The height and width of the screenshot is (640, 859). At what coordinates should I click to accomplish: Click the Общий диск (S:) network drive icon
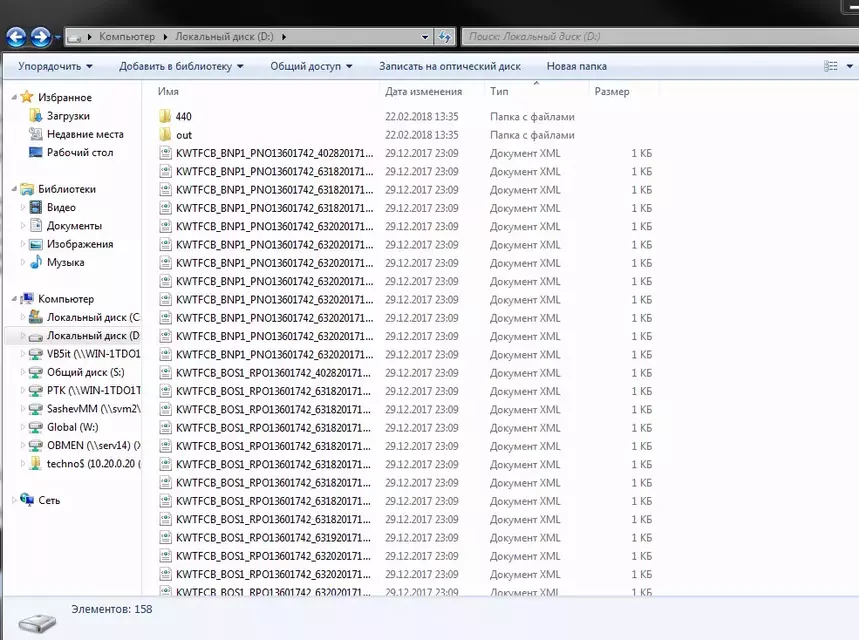pyautogui.click(x=36, y=373)
